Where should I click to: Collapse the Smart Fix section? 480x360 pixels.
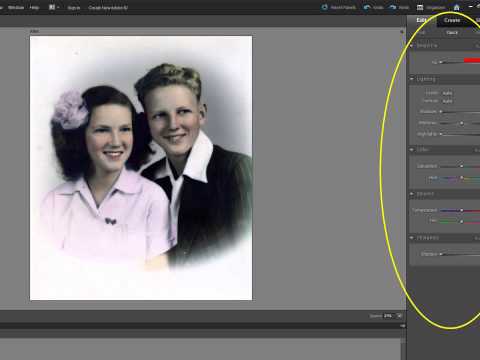coord(412,45)
